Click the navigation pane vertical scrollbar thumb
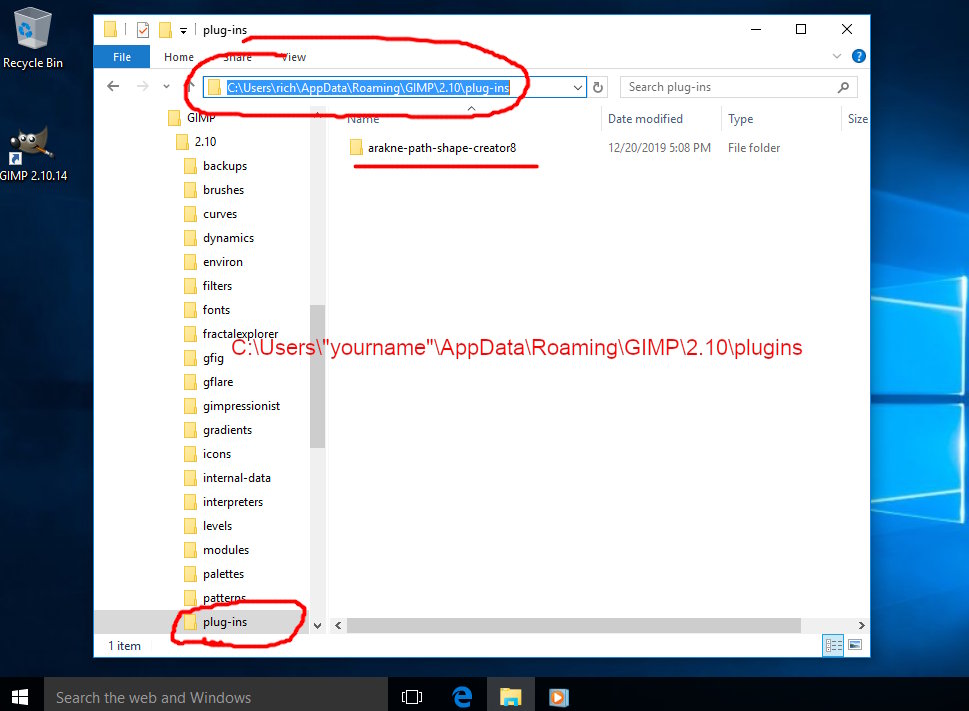 tap(317, 376)
